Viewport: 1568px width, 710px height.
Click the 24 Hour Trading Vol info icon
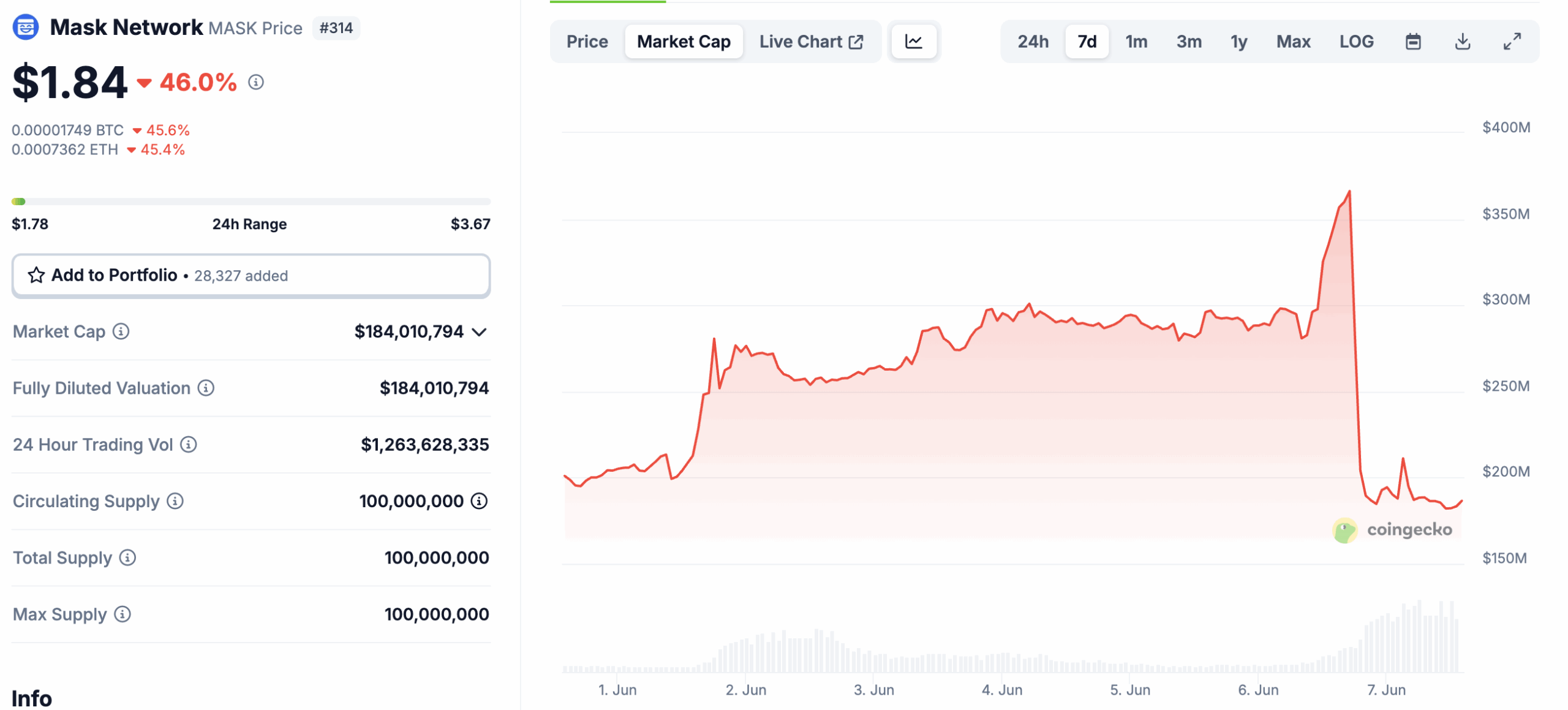coord(188,445)
